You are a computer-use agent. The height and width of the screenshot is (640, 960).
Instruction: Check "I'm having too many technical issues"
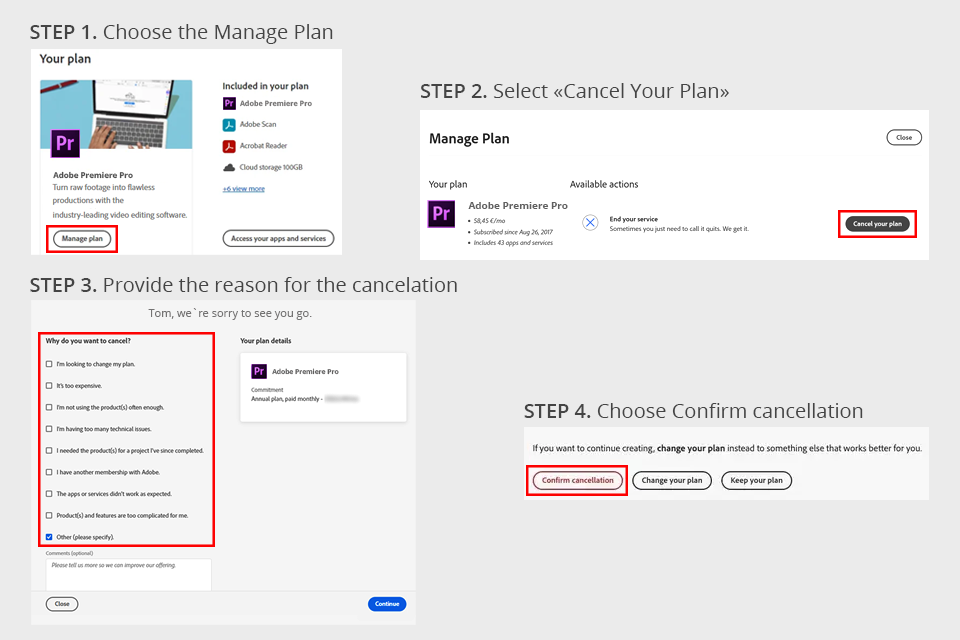[x=49, y=428]
